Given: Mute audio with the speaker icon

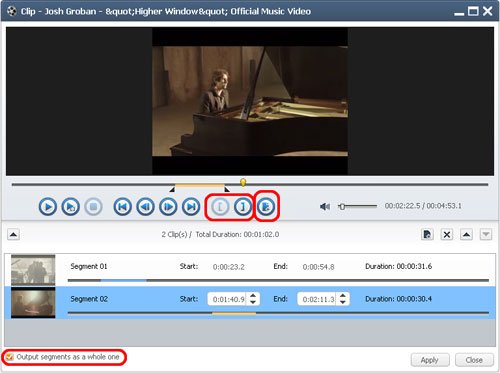Looking at the screenshot, I should click(x=325, y=207).
